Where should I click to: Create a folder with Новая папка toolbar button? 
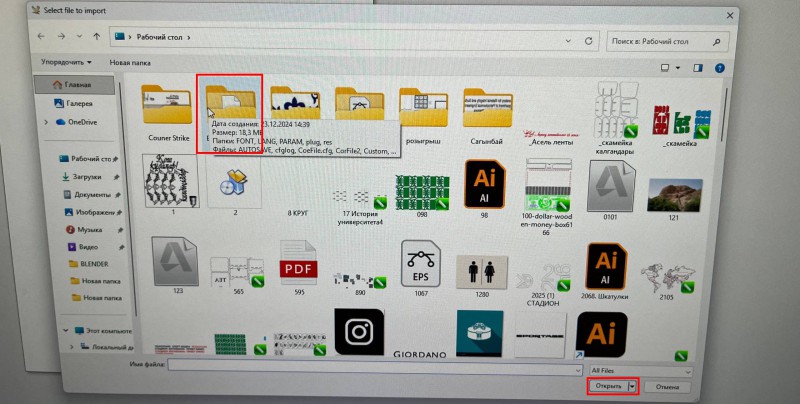pyautogui.click(x=130, y=63)
